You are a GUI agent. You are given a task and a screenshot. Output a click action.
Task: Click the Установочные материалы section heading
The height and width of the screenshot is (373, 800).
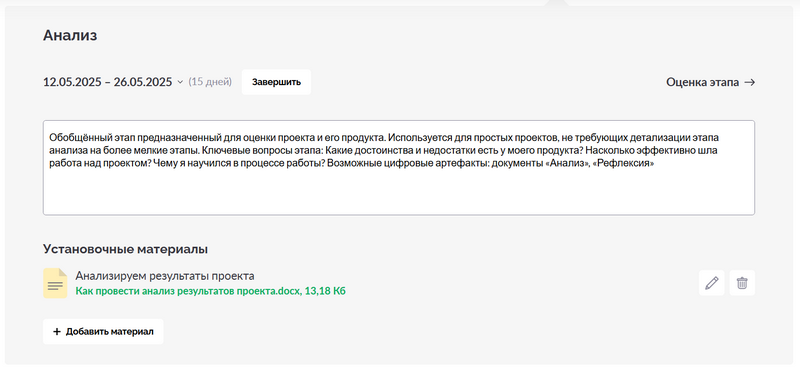[x=125, y=250]
